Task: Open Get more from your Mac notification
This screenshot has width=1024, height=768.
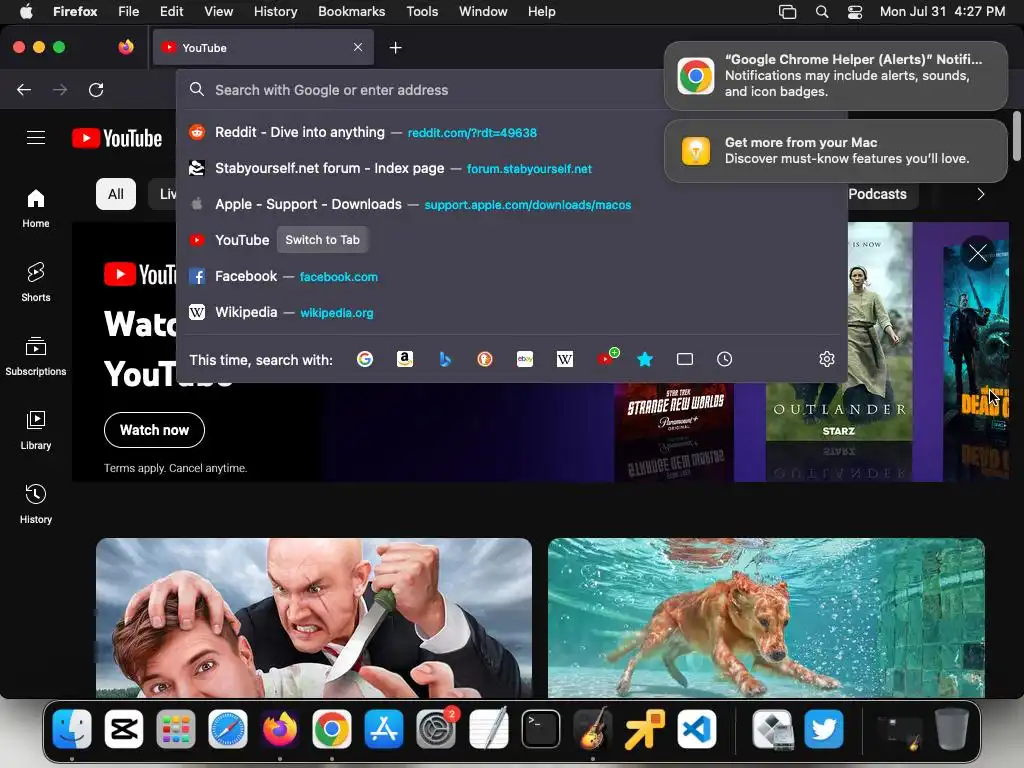Action: click(x=836, y=151)
